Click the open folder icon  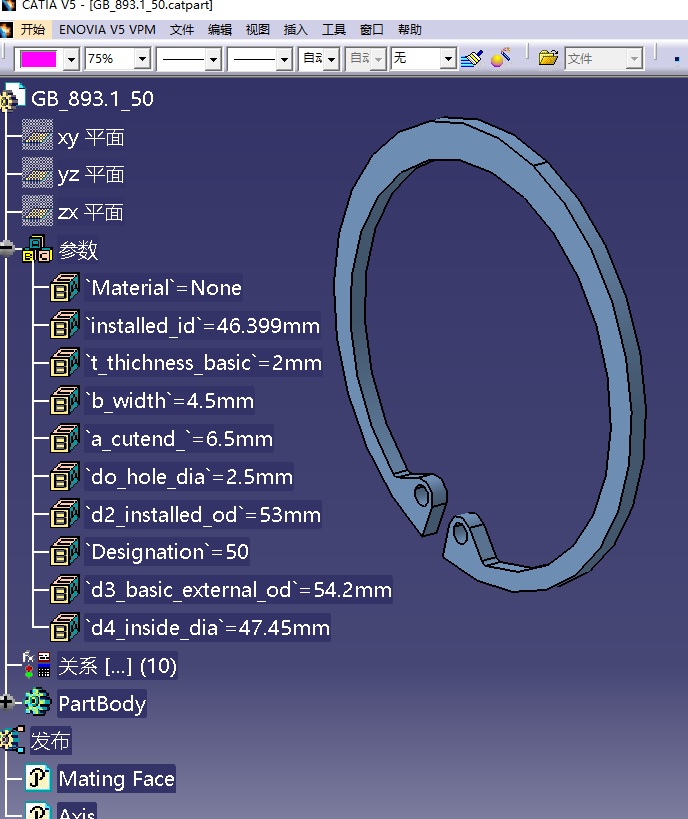548,57
